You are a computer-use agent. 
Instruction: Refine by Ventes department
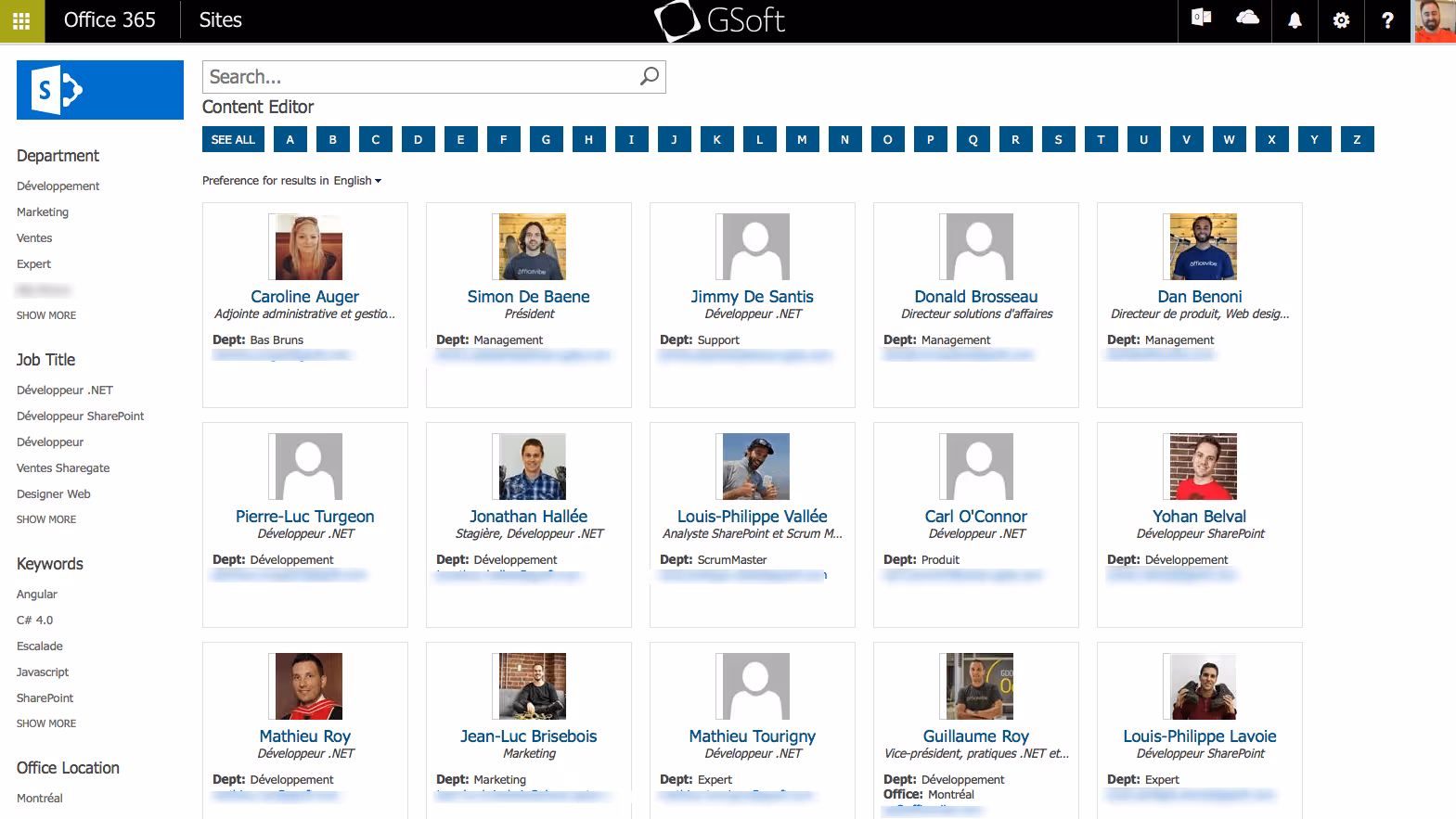(x=34, y=238)
